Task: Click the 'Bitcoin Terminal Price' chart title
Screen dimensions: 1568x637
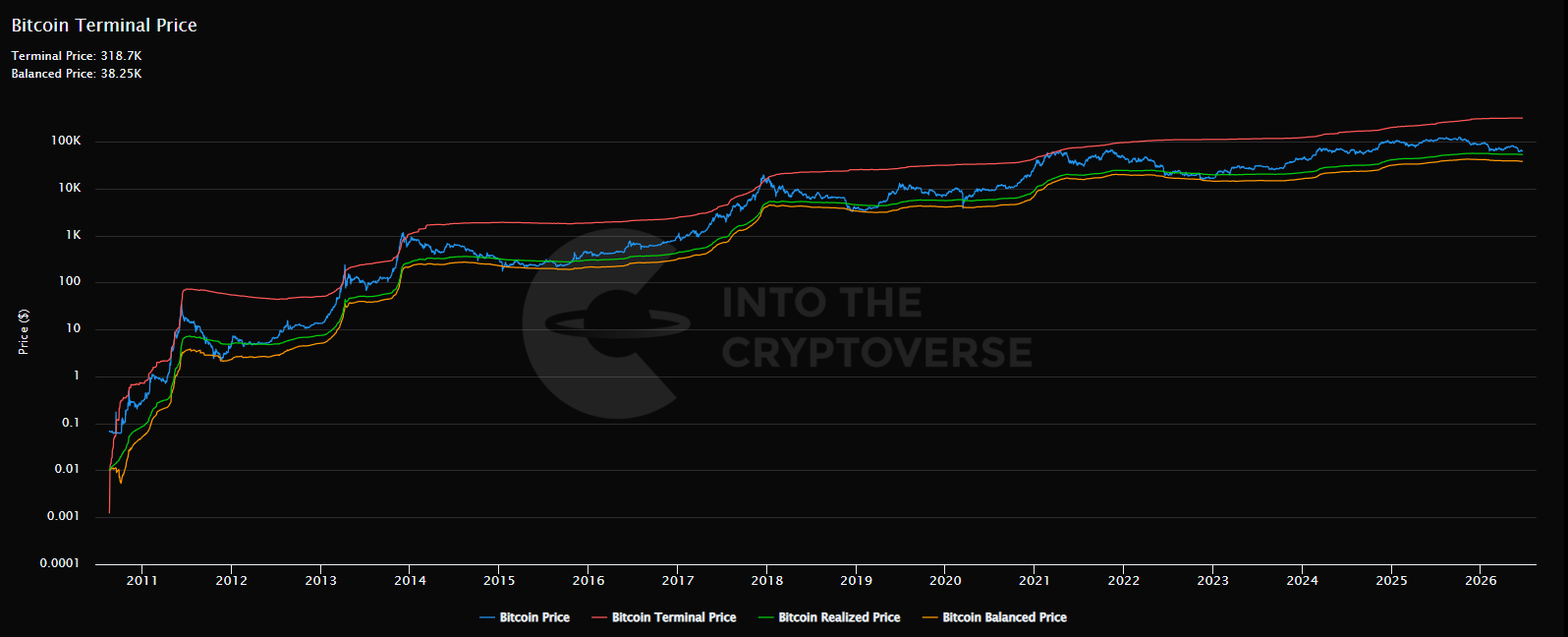Action: tap(104, 26)
